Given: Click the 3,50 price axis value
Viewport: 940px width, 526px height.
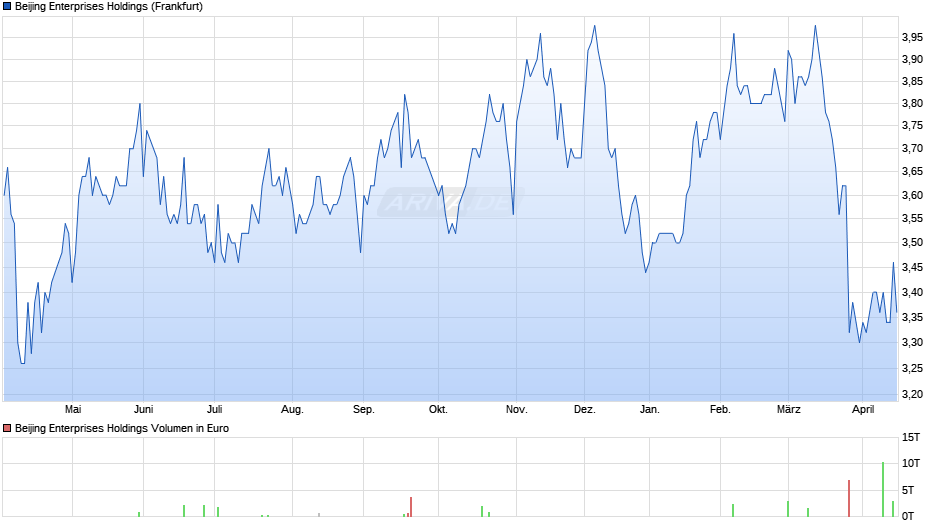Looking at the screenshot, I should tap(912, 242).
